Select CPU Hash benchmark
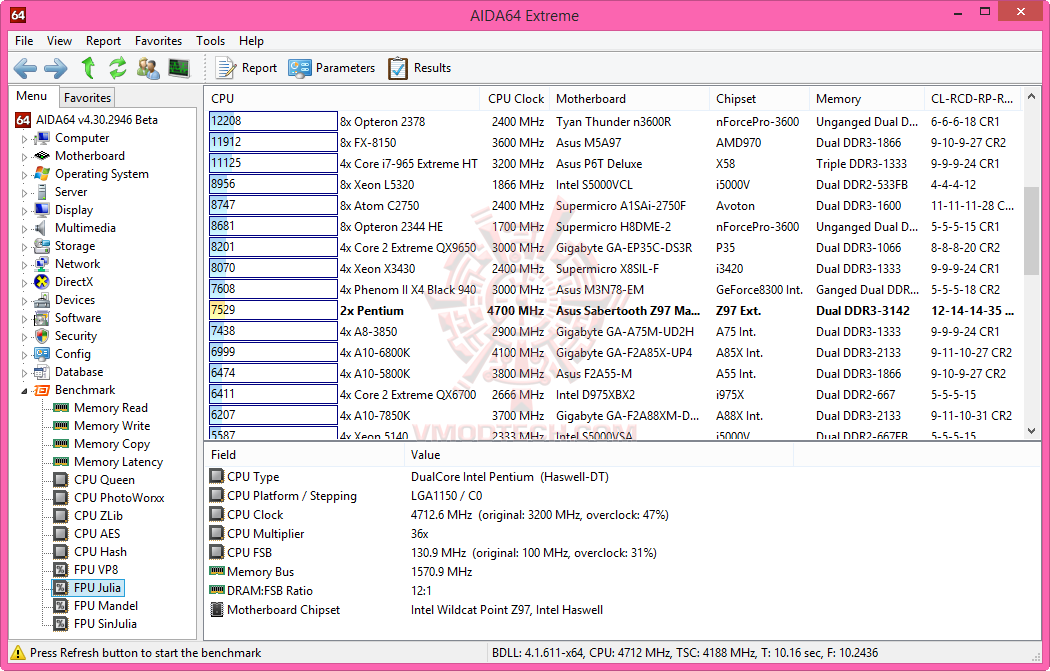The width and height of the screenshot is (1050, 671). 100,552
